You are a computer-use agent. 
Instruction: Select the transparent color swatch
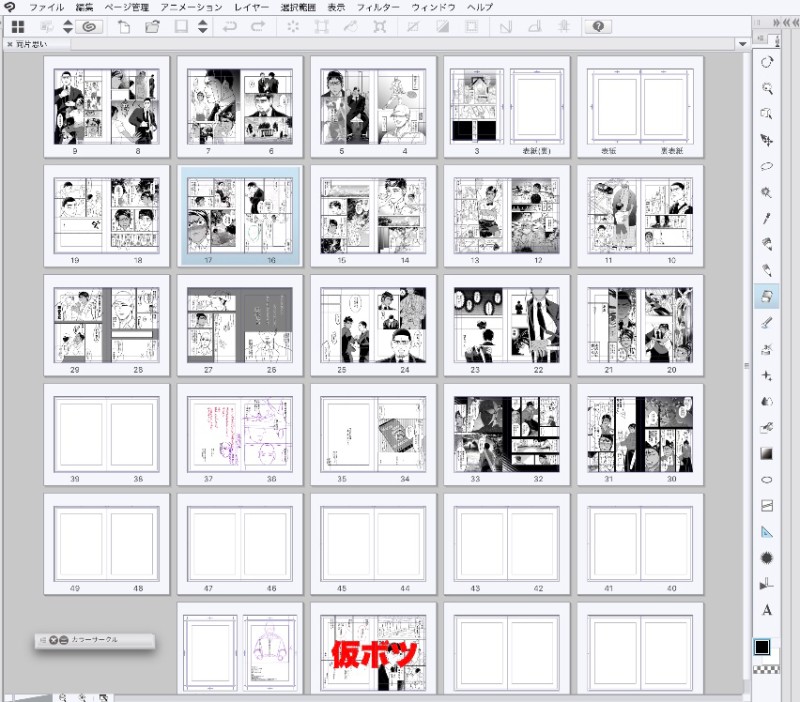(767, 669)
